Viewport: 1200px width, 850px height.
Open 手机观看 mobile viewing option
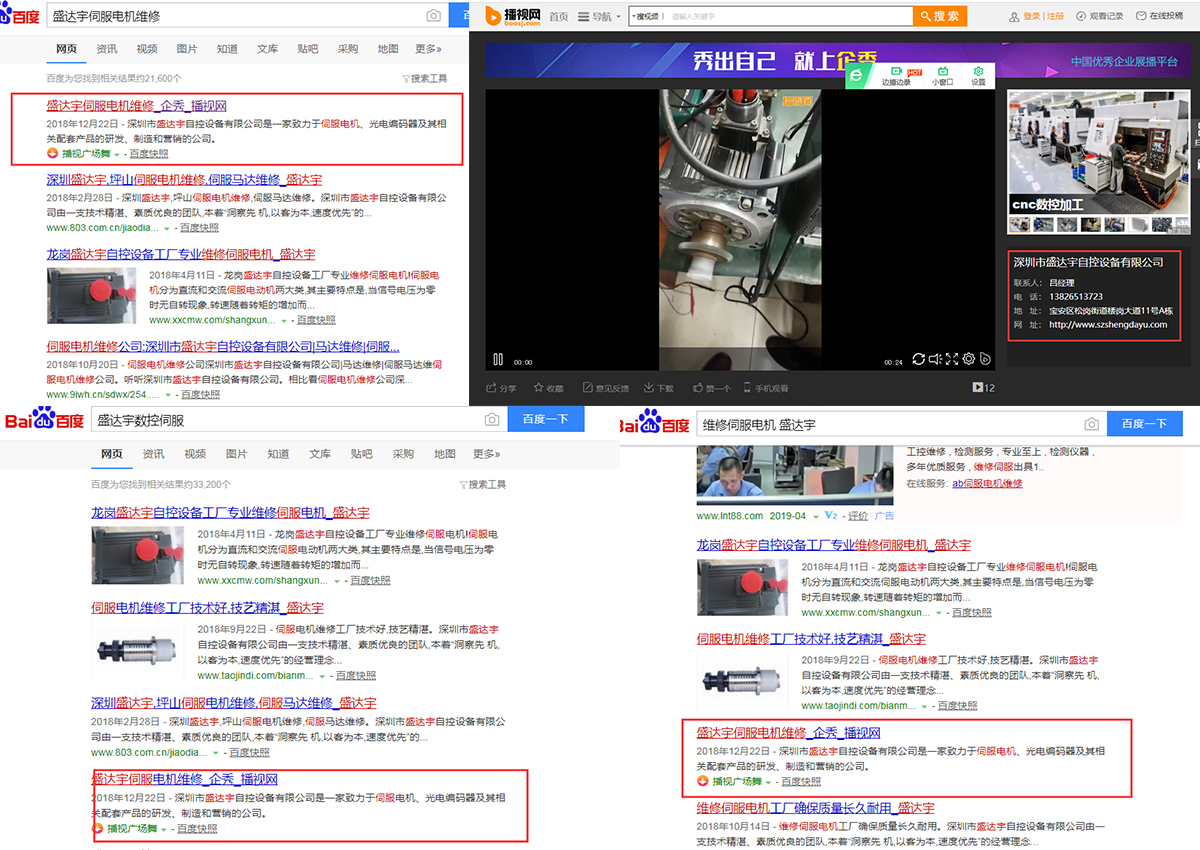point(766,388)
